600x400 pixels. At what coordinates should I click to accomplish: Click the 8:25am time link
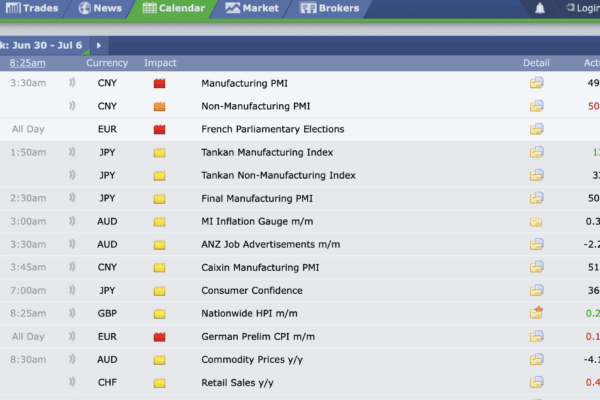[x=28, y=63]
